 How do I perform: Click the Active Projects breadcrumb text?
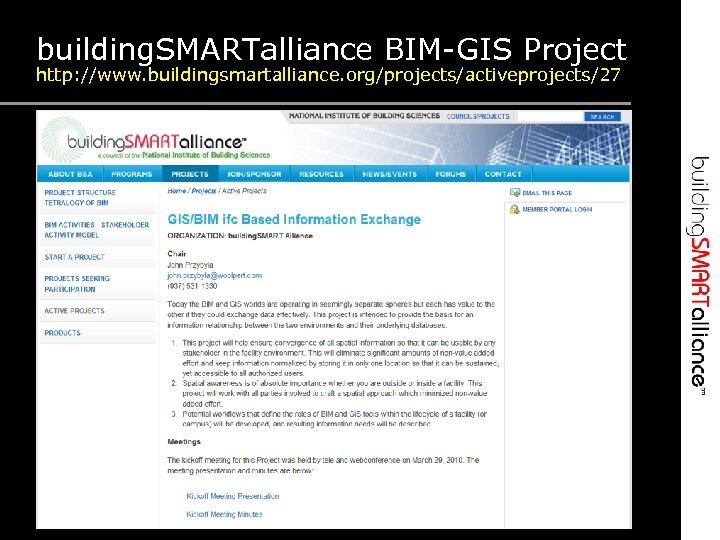click(x=244, y=191)
